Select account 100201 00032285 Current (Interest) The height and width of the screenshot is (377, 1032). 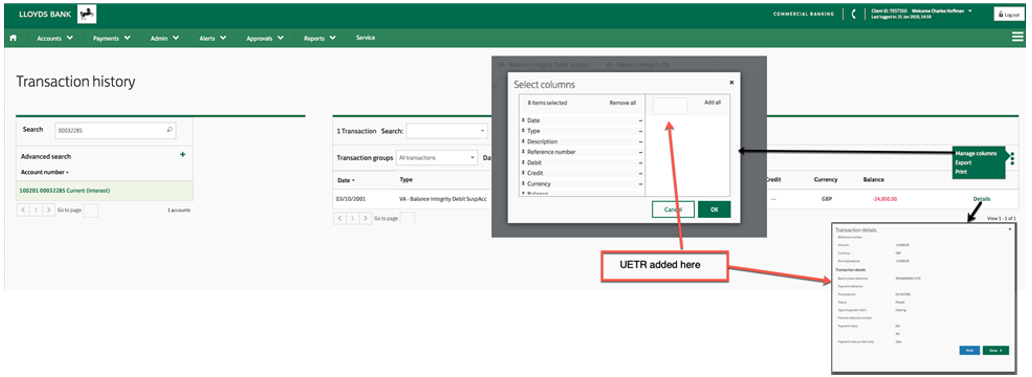(x=105, y=191)
